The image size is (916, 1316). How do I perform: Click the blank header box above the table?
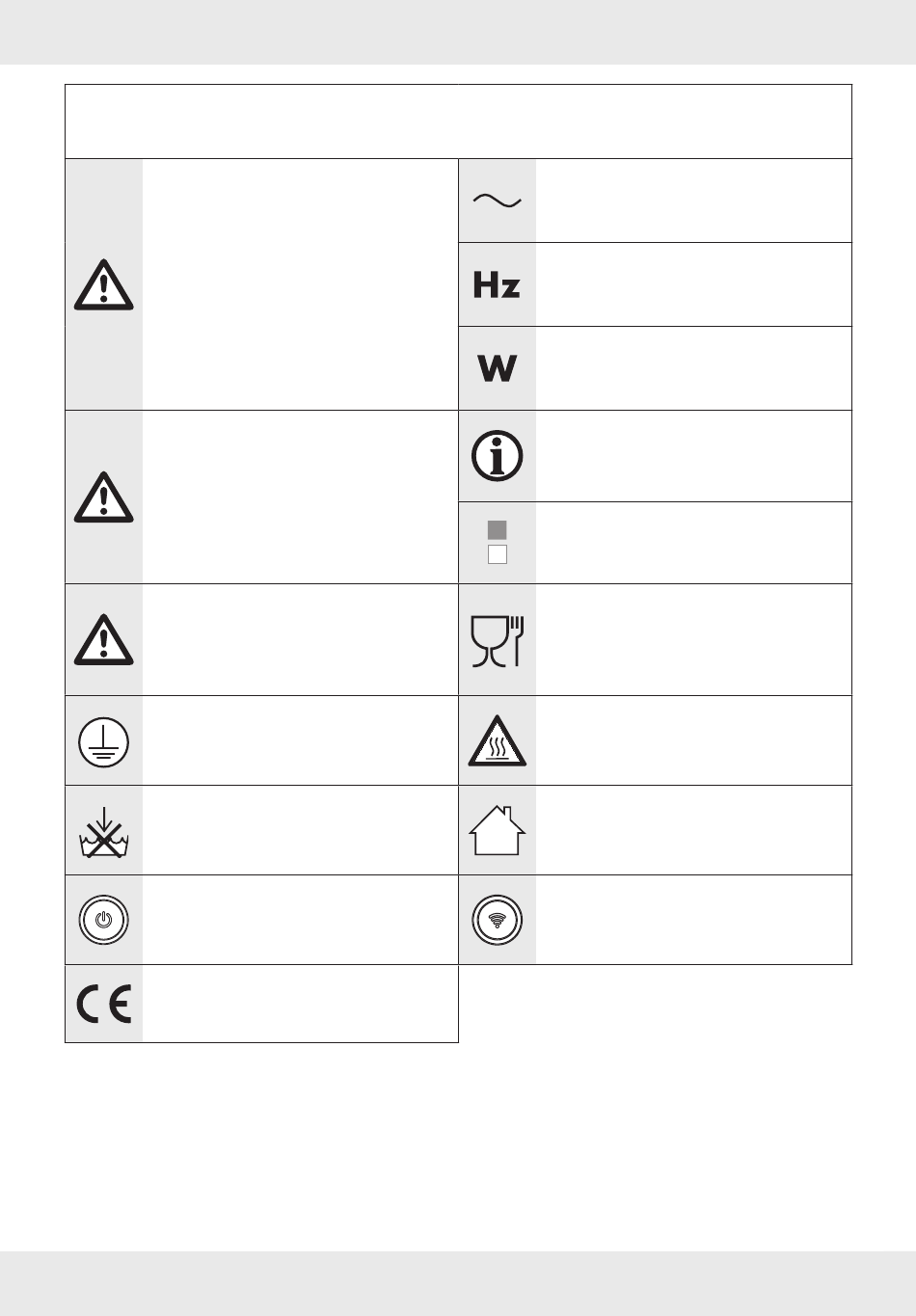click(x=458, y=121)
